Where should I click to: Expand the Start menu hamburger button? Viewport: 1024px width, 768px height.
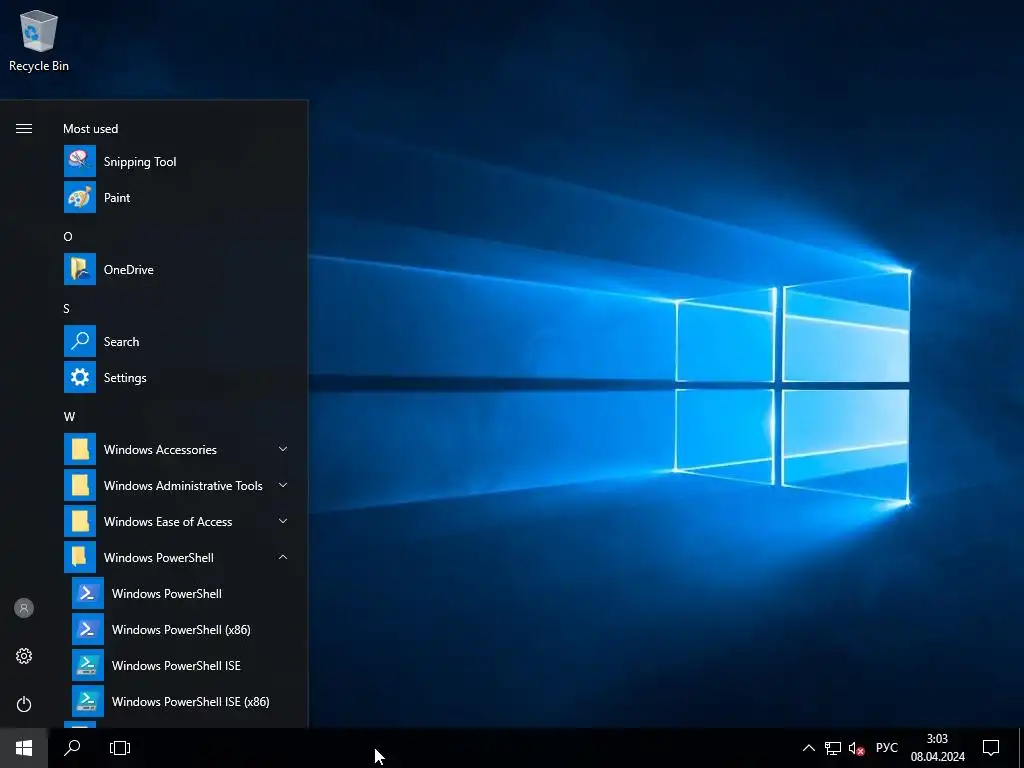tap(24, 129)
